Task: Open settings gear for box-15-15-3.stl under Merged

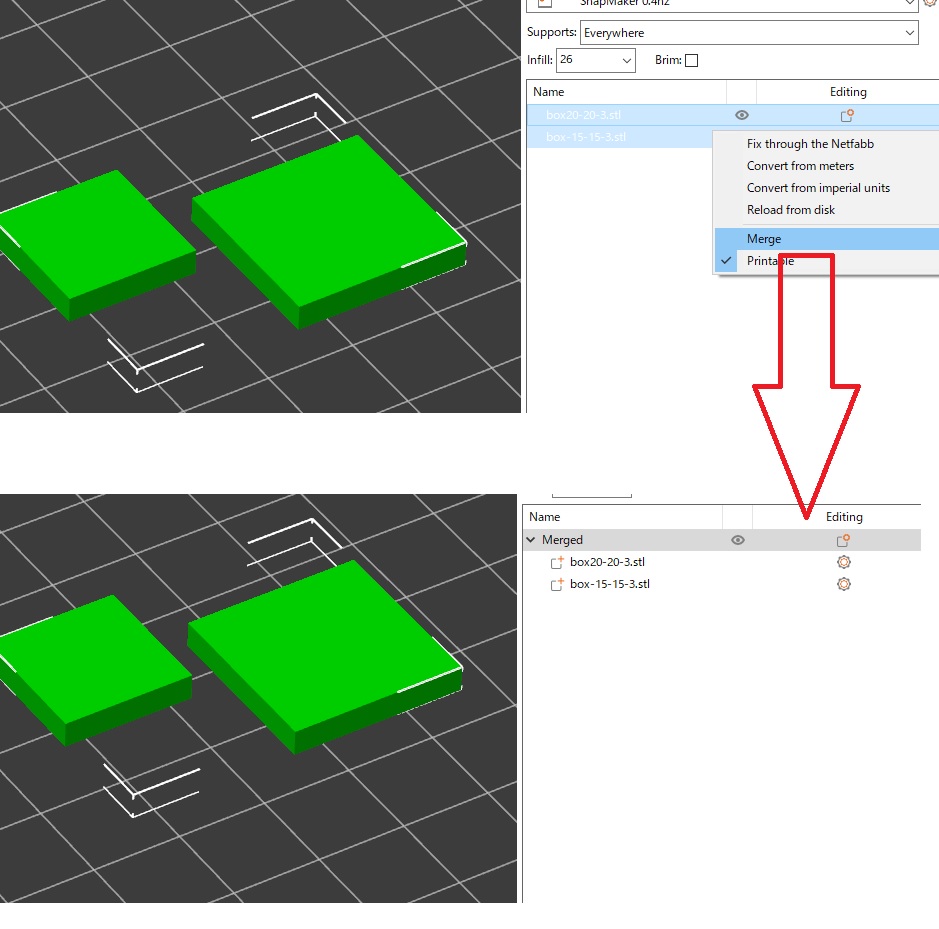Action: pyautogui.click(x=843, y=584)
